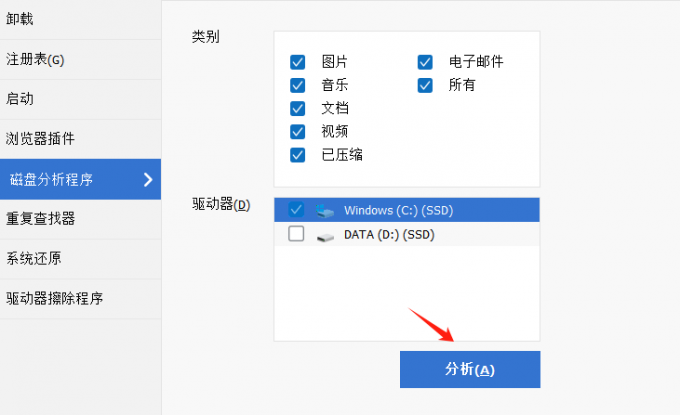The height and width of the screenshot is (415, 680).
Task: Click the 类别 field label
Action: pos(206,37)
